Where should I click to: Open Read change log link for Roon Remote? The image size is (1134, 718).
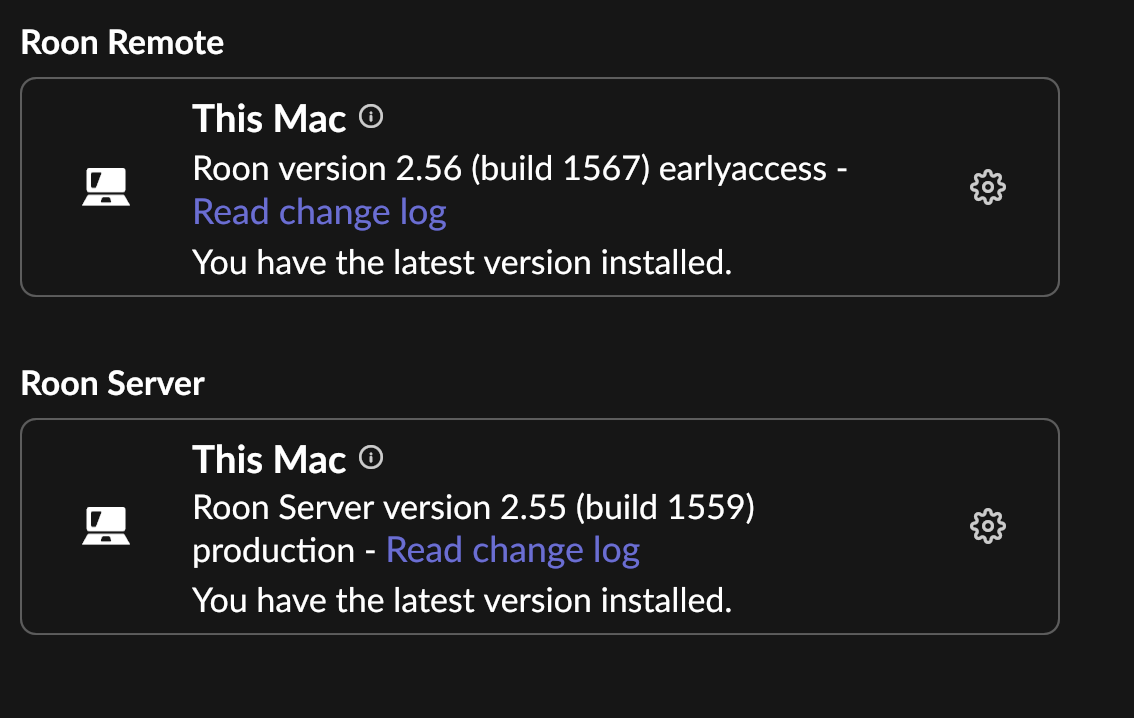(x=319, y=212)
